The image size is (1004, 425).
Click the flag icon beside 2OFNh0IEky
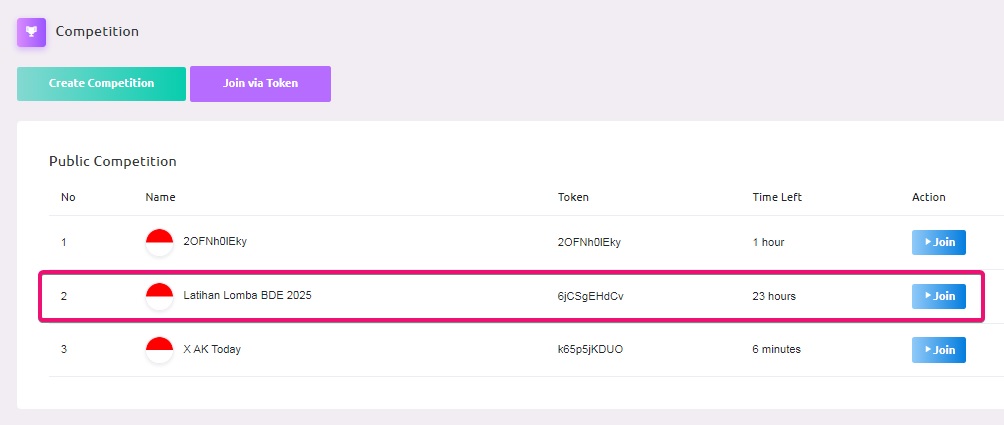pyautogui.click(x=159, y=243)
